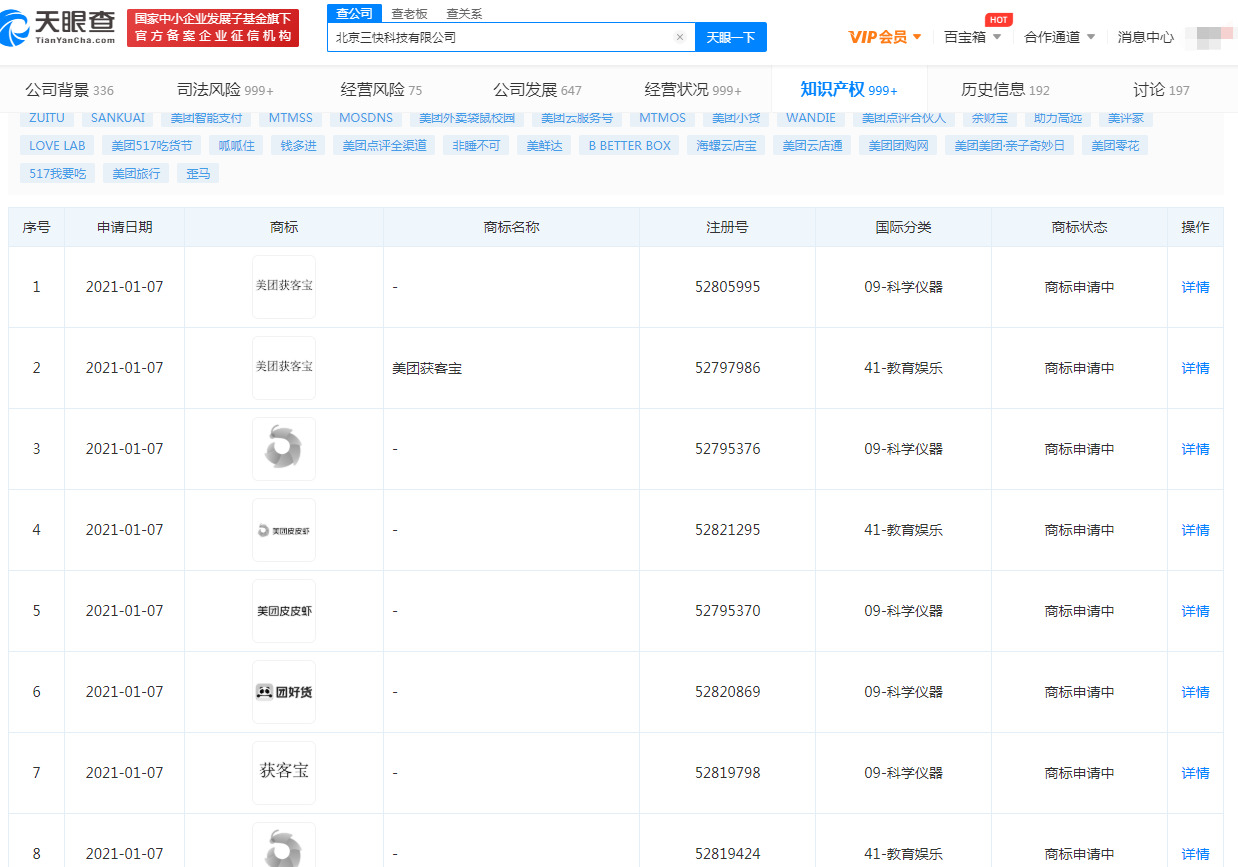Click the 申请日期 column header

tap(125, 227)
